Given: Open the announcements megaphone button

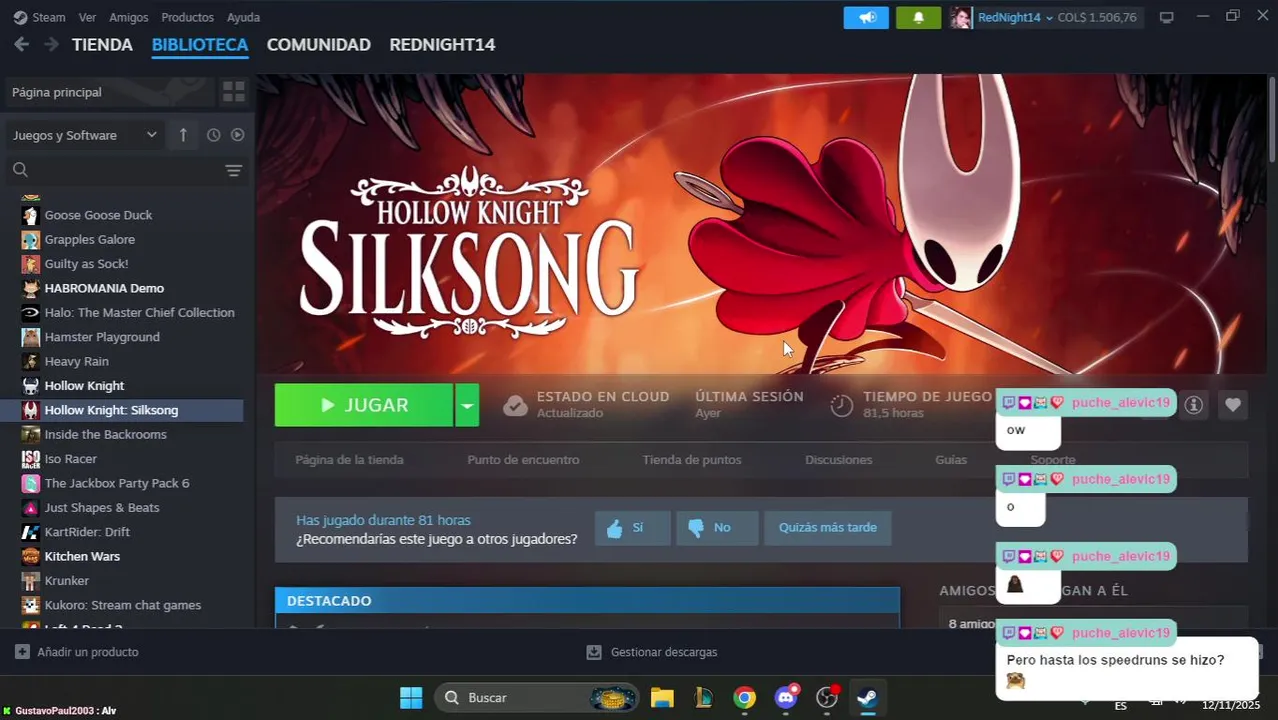Looking at the screenshot, I should point(866,18).
